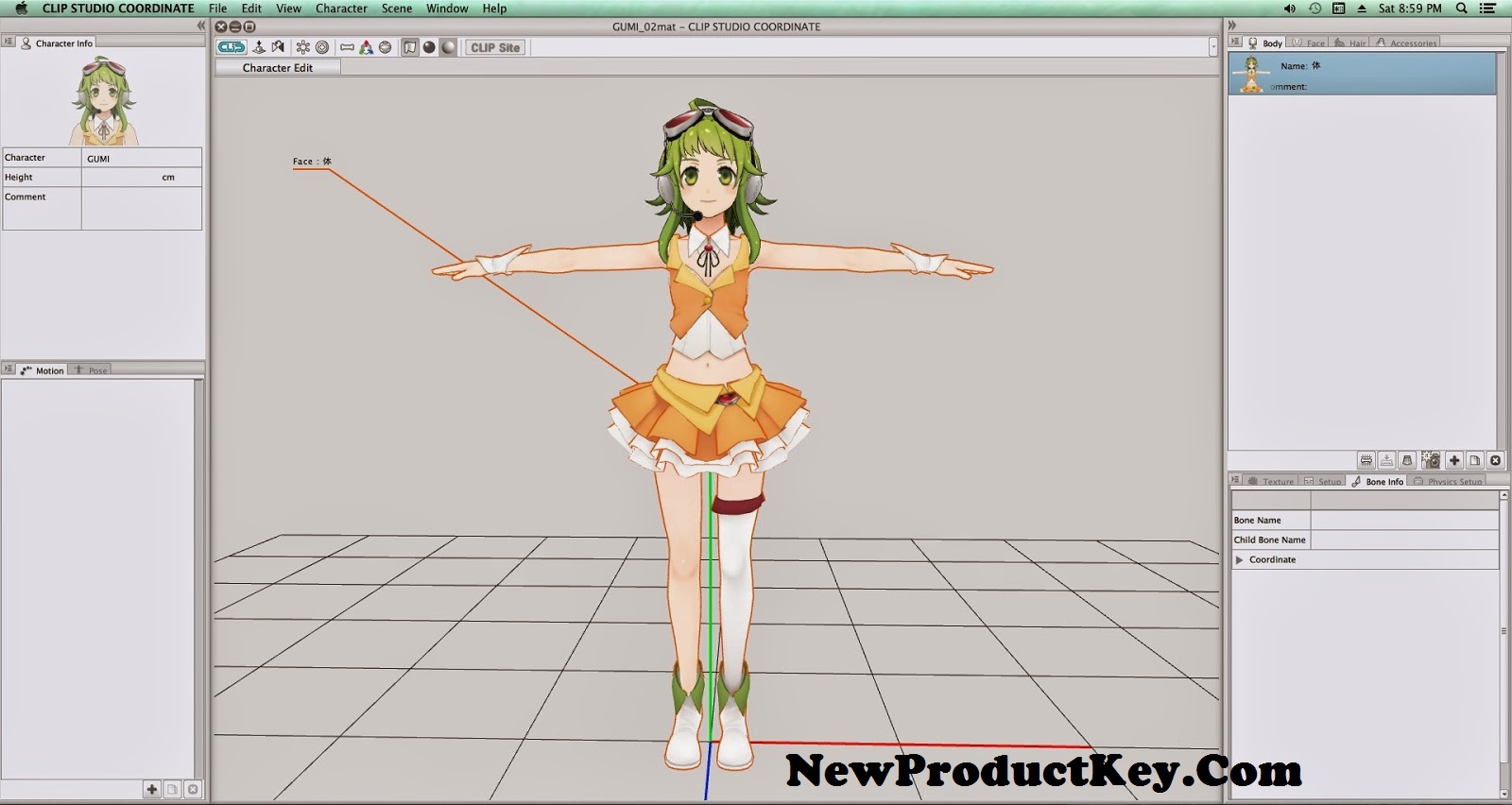
Task: Toggle the map-style display mode button
Action: (x=410, y=47)
